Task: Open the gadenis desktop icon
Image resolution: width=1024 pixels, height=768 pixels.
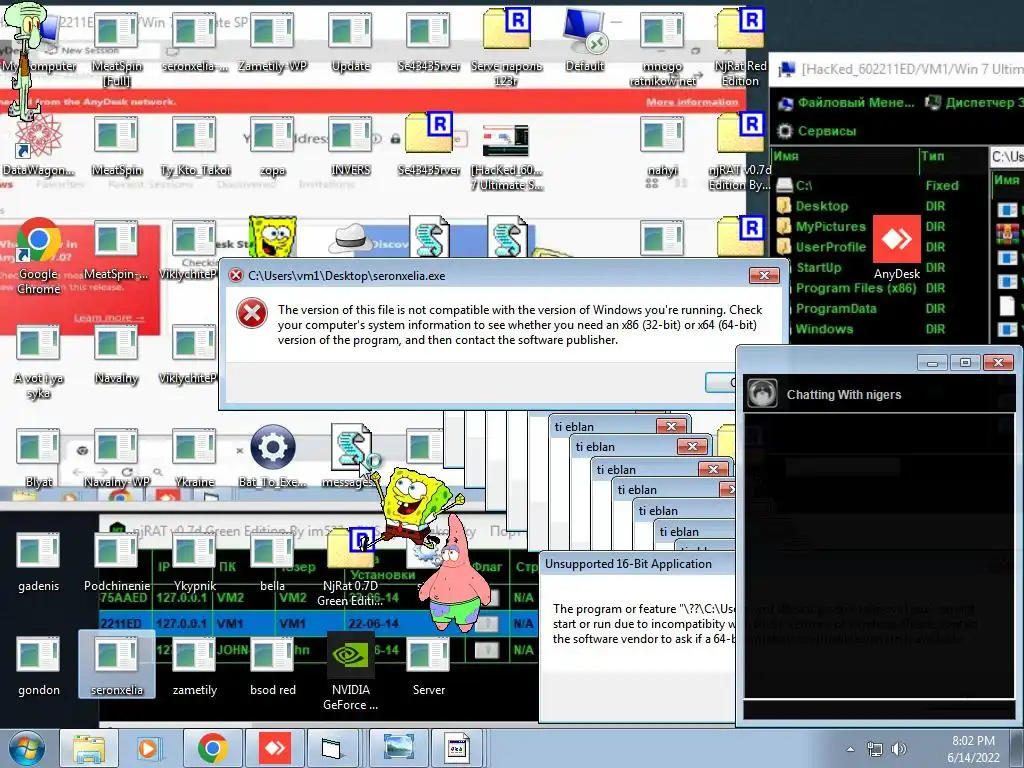Action: pyautogui.click(x=39, y=562)
